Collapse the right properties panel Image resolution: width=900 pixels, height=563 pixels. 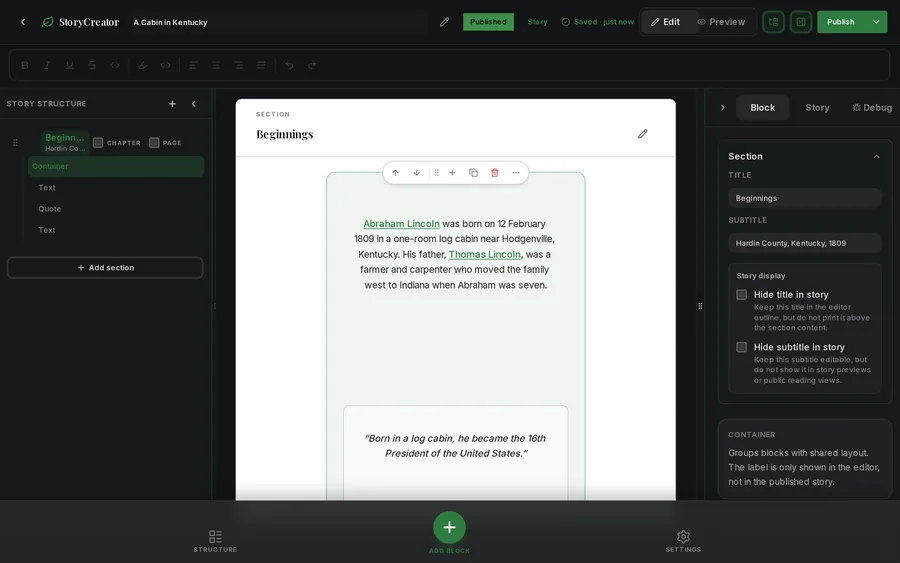click(x=723, y=107)
